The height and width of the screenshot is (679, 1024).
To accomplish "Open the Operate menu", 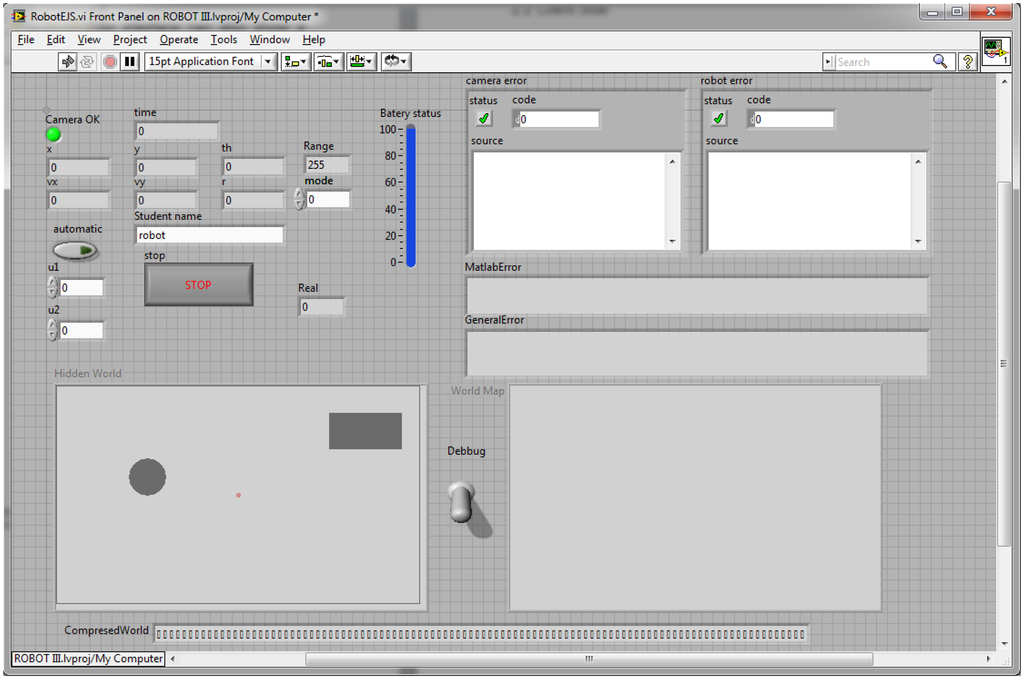I will point(179,40).
